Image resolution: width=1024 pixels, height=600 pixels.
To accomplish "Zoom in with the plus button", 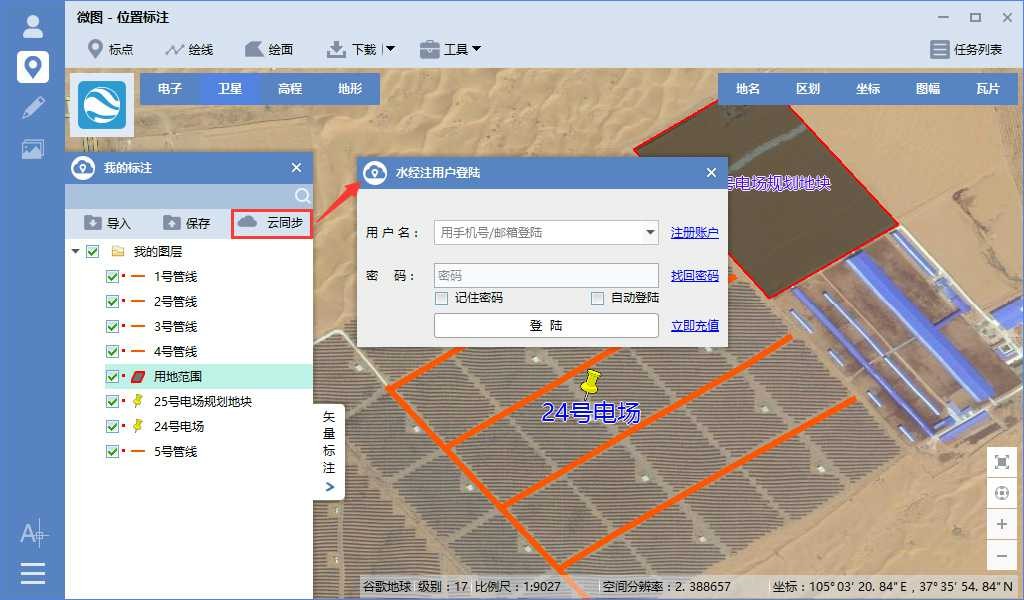I will click(x=1002, y=524).
